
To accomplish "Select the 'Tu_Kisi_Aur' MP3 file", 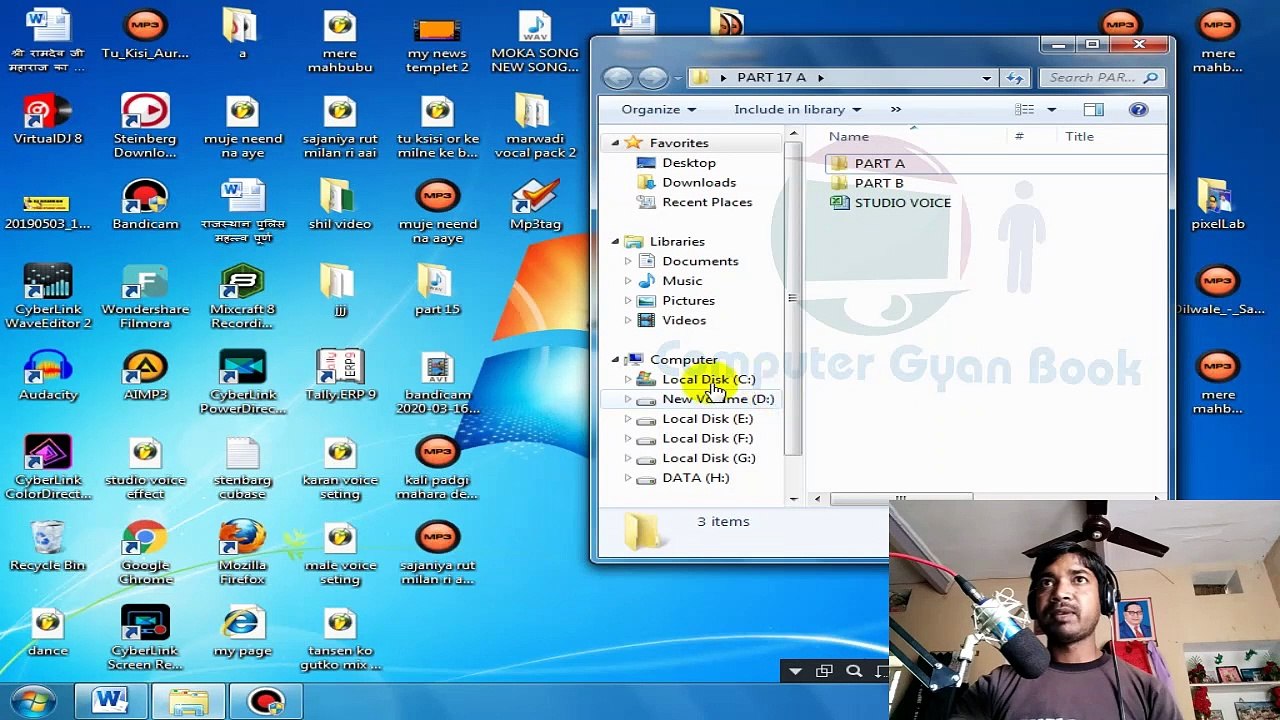I will (x=145, y=35).
